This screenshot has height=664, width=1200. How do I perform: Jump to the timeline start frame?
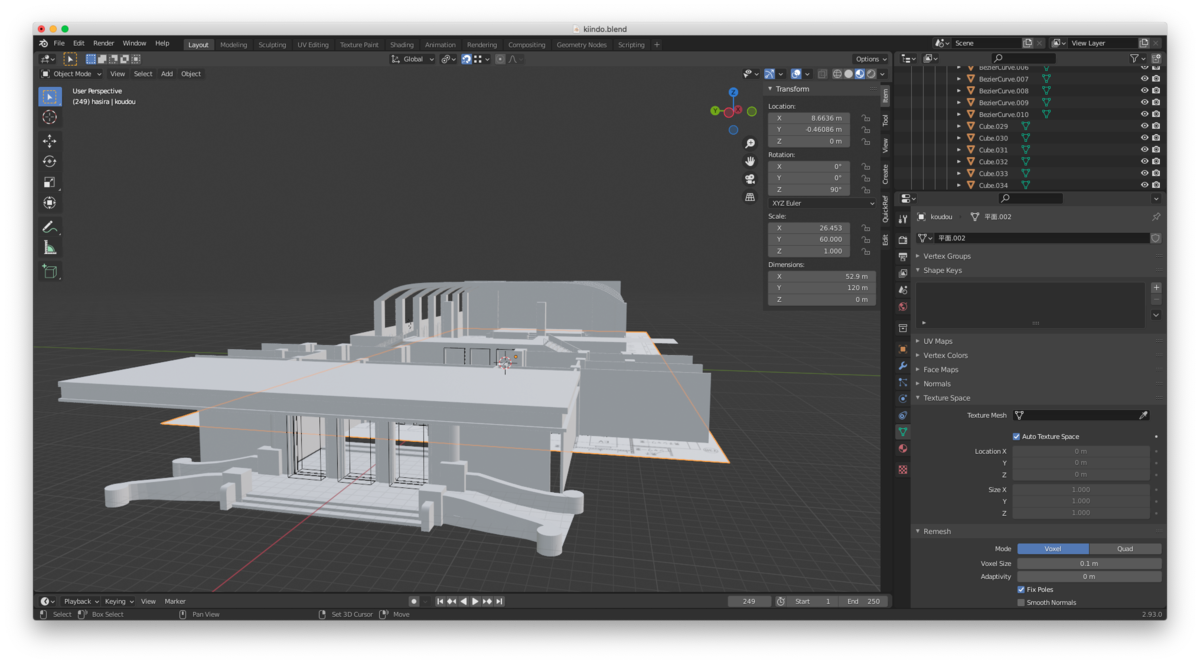(x=440, y=601)
